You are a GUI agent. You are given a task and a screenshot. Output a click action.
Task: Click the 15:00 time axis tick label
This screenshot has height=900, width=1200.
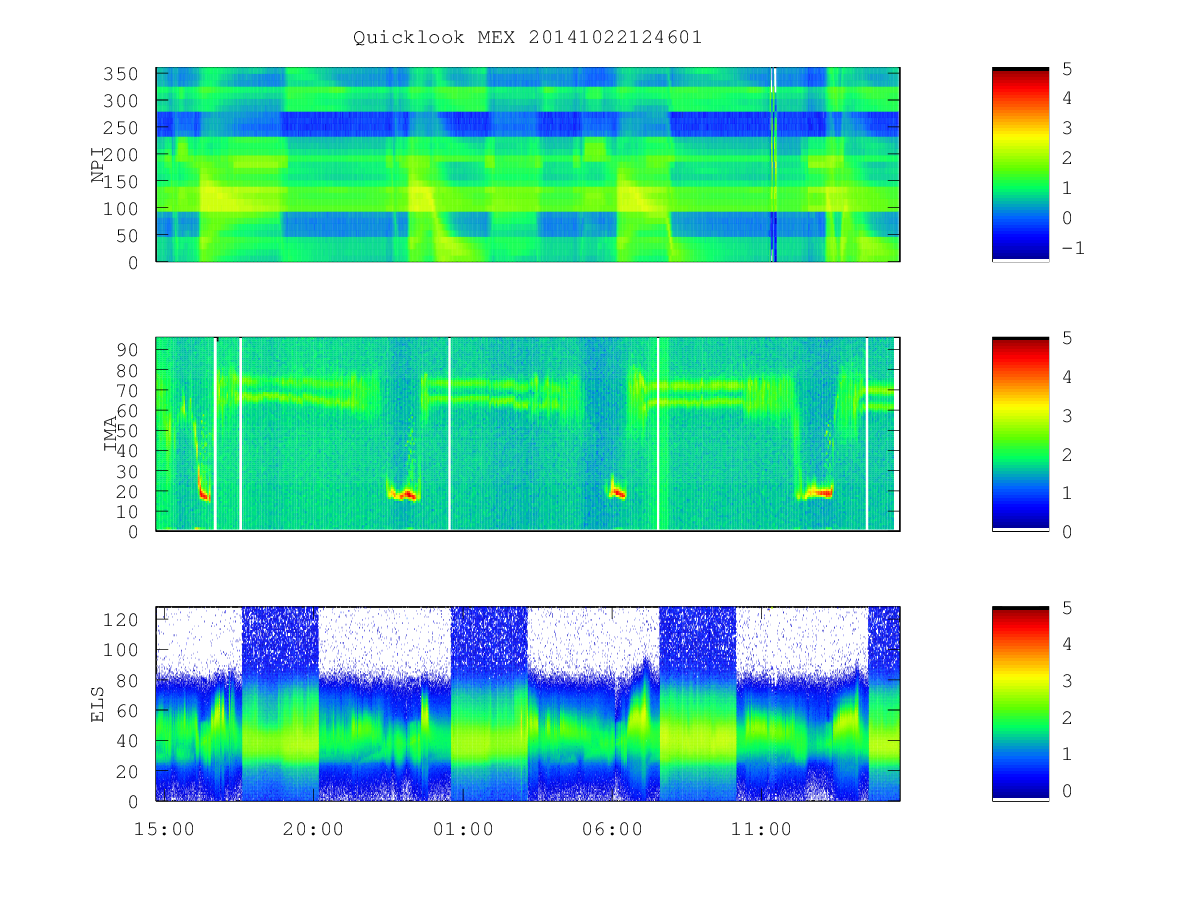pos(165,829)
